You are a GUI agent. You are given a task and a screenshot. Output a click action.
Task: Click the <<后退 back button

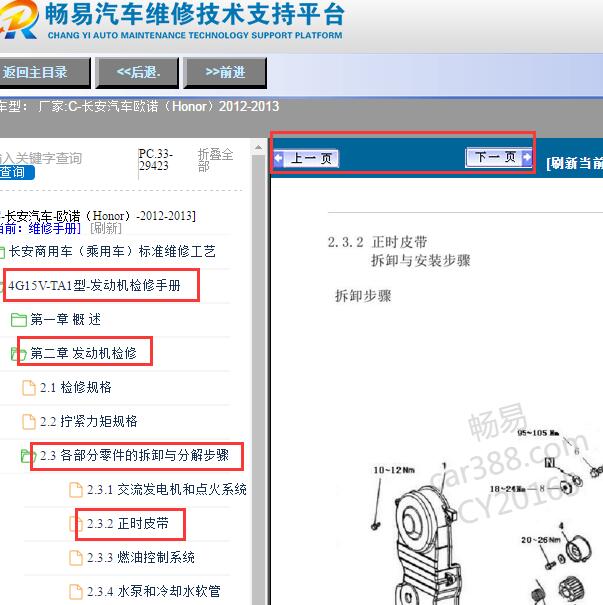pyautogui.click(x=137, y=73)
